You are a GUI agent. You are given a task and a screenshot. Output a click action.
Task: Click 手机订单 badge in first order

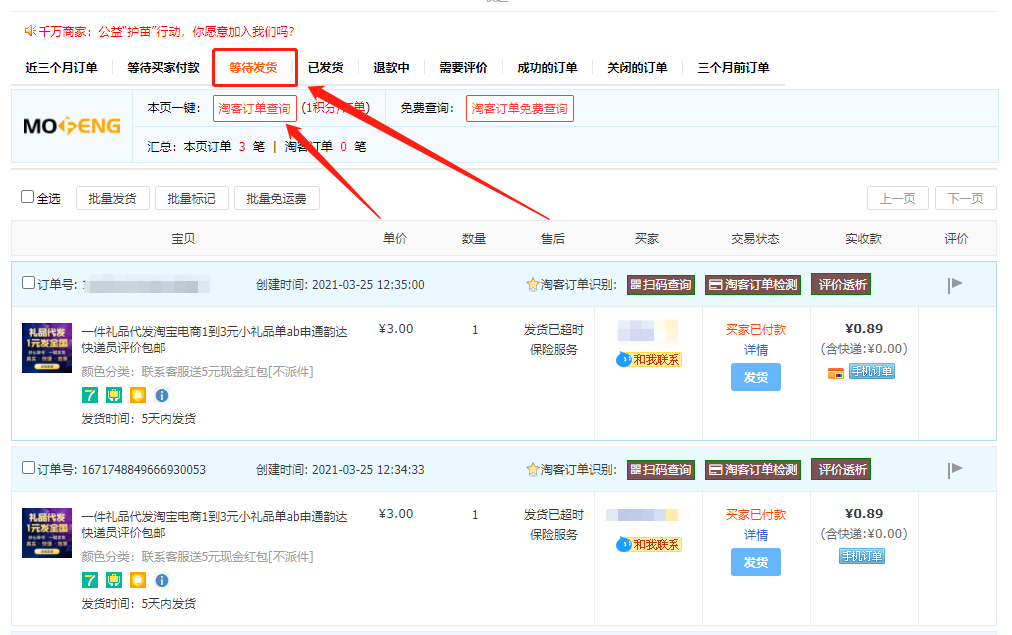tap(872, 371)
